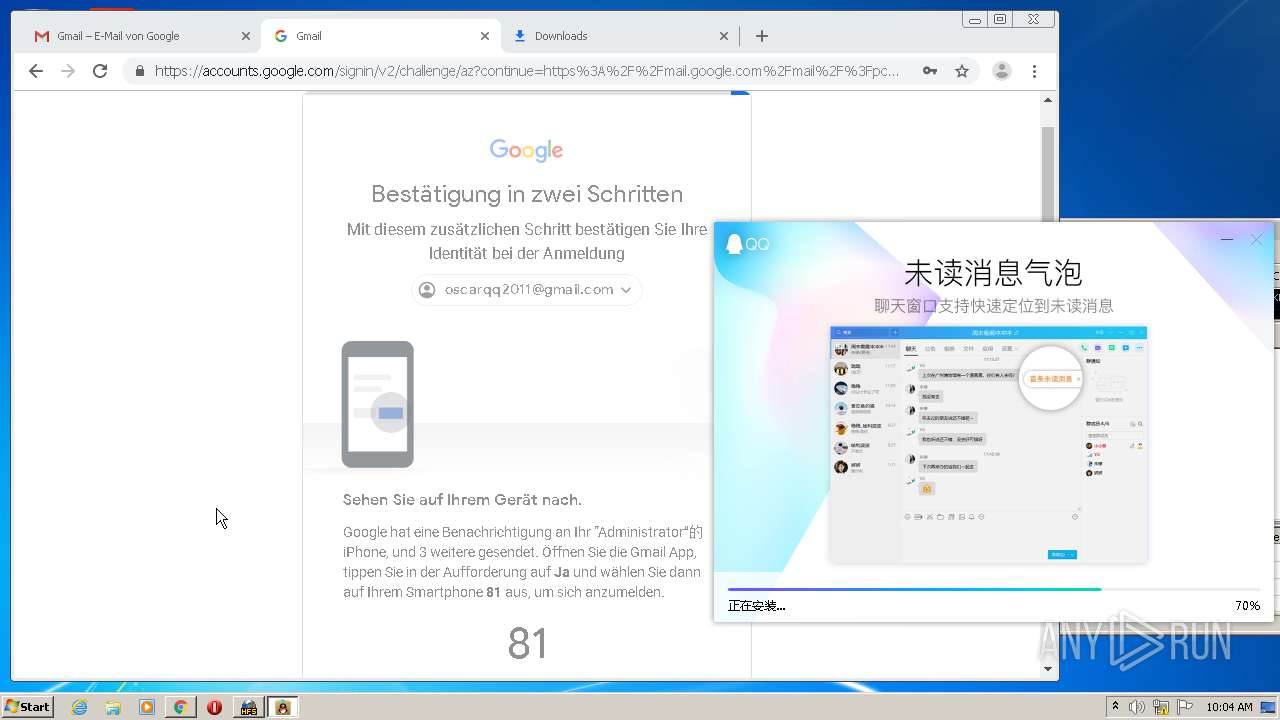
Task: Open the Windows Start menu
Action: coord(28,707)
